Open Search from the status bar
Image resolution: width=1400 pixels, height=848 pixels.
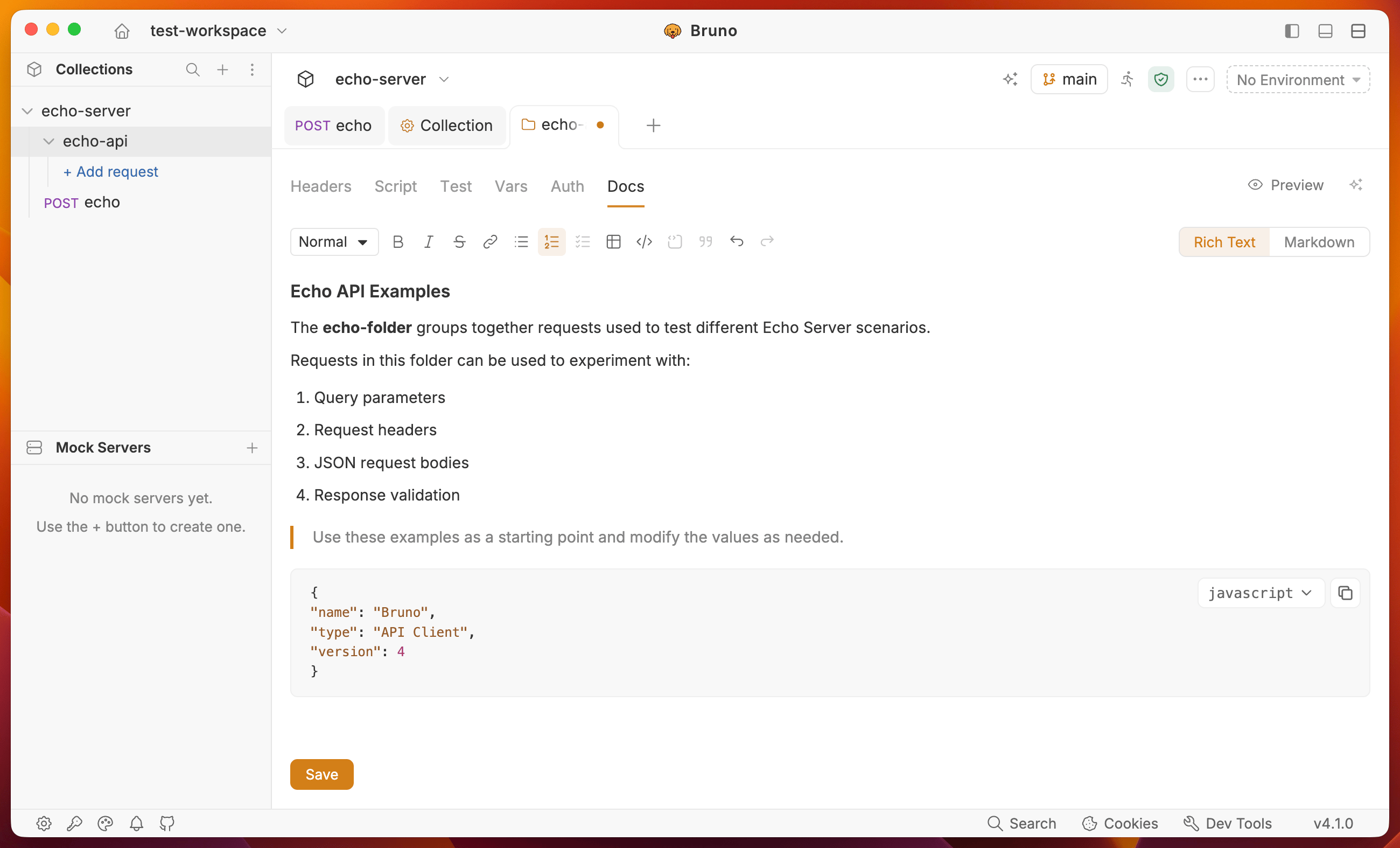[1021, 823]
